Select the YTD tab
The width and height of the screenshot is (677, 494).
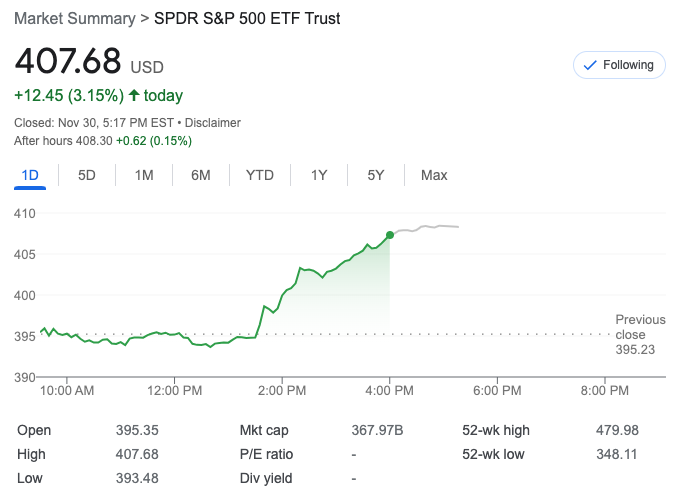pyautogui.click(x=260, y=175)
